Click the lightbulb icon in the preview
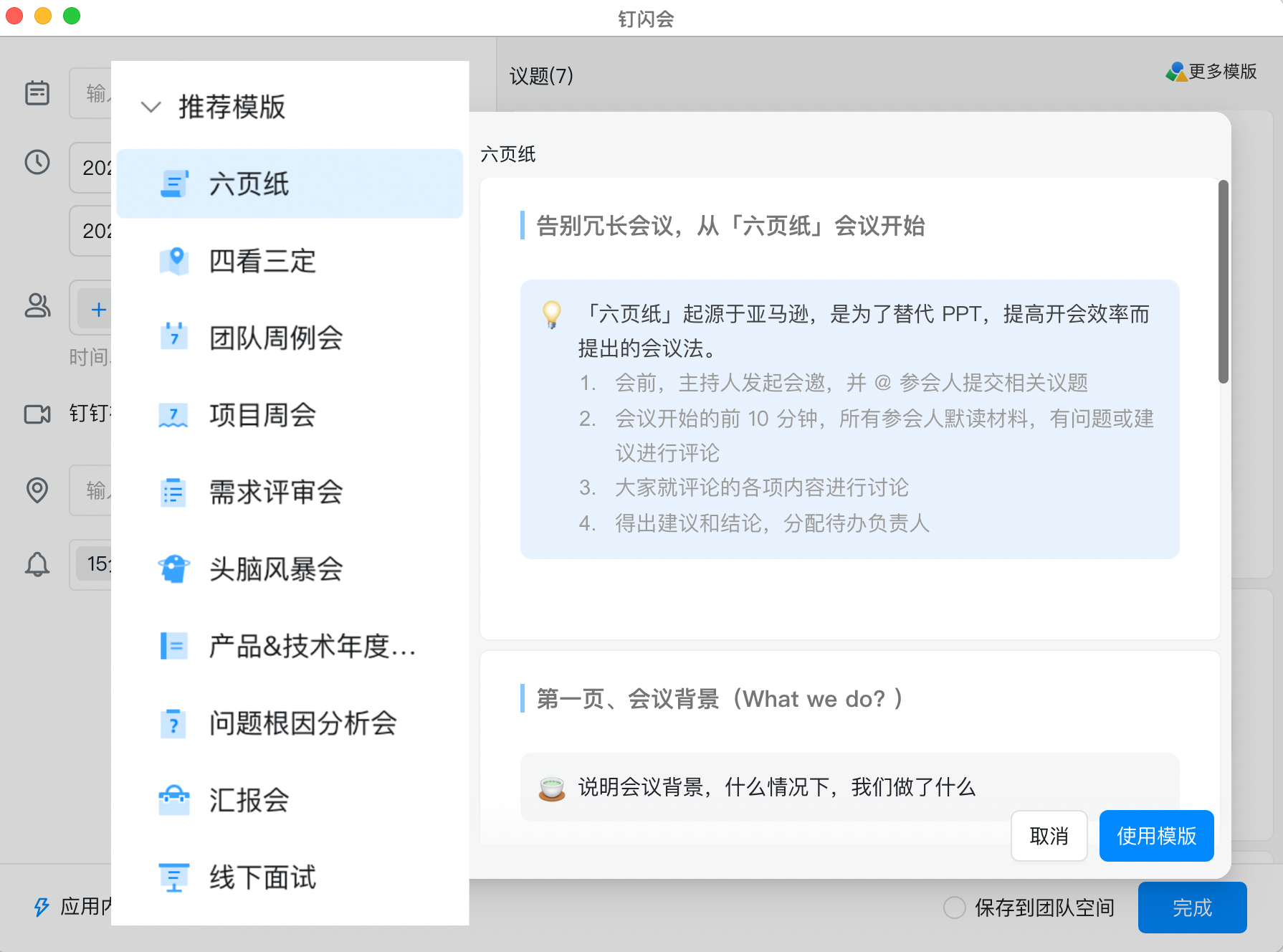 [x=552, y=314]
